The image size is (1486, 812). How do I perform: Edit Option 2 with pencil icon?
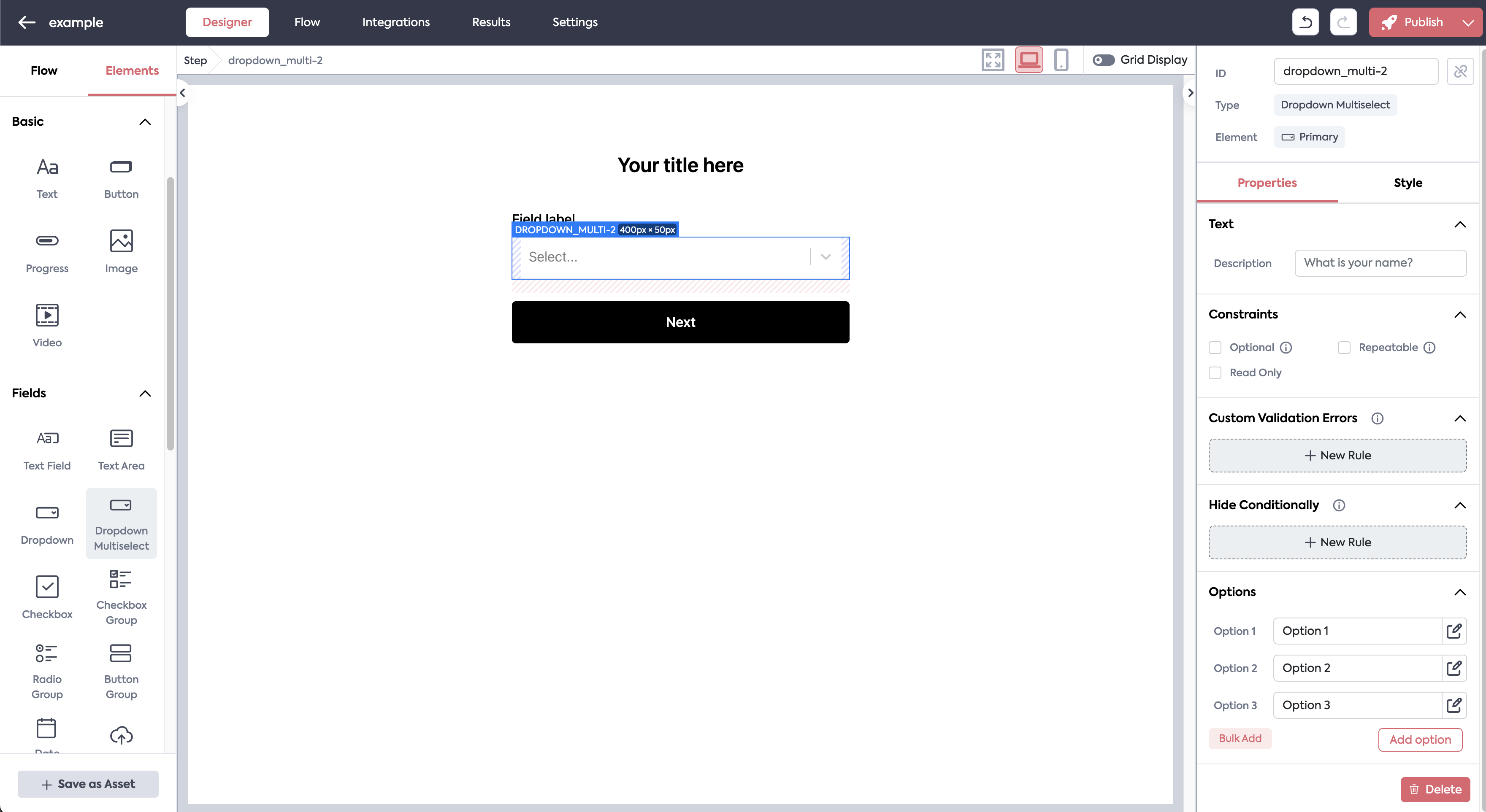click(1454, 668)
